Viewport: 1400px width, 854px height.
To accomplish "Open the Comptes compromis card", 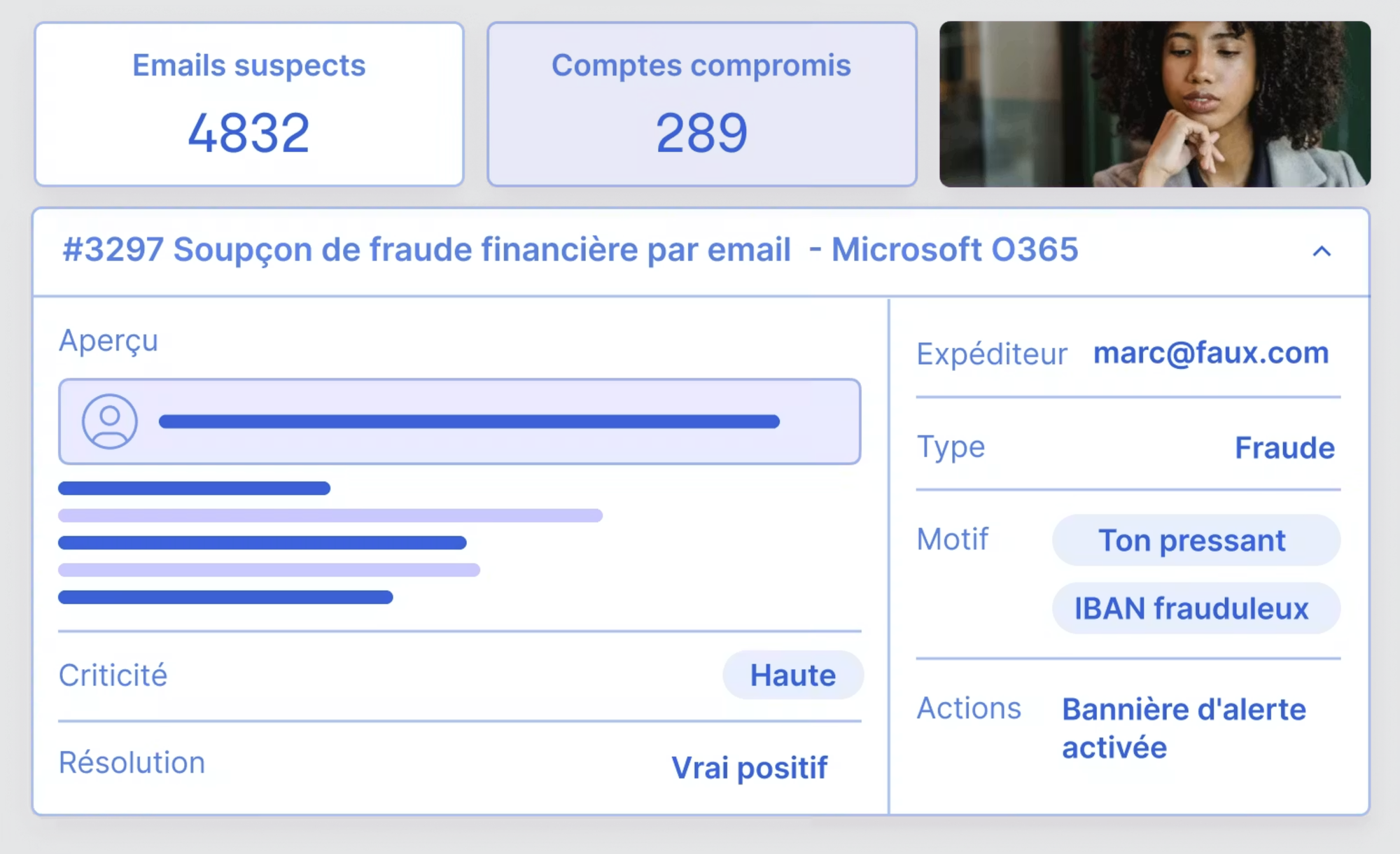I will click(x=702, y=104).
